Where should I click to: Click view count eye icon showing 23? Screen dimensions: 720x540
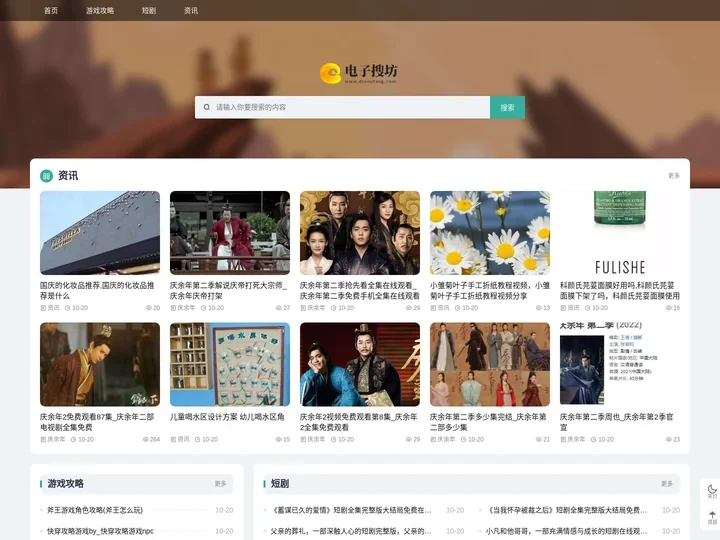(669, 439)
